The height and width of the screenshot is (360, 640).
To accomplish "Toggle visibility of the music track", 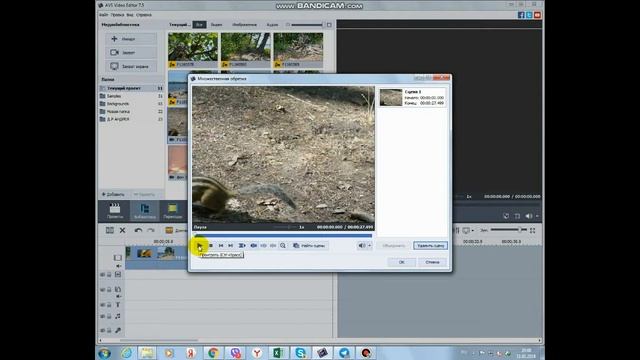I will pyautogui.click(x=102, y=316).
